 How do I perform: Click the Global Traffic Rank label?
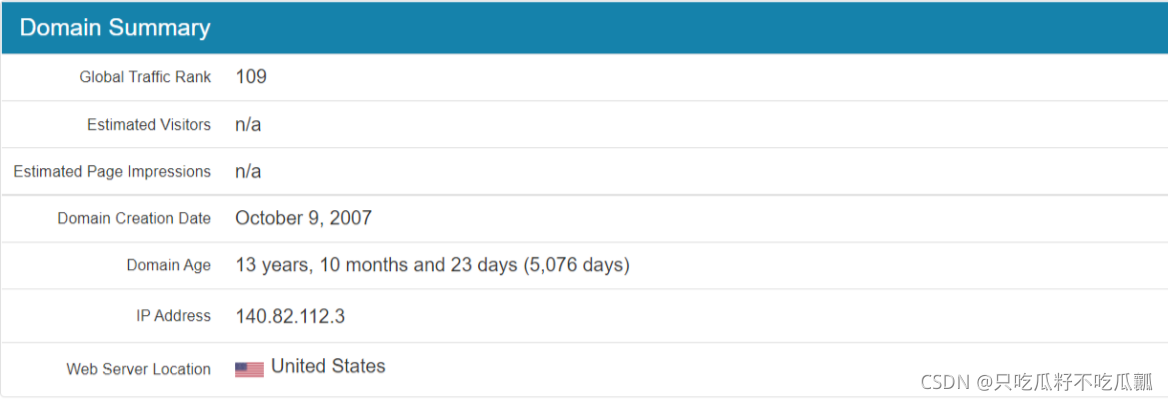click(145, 77)
